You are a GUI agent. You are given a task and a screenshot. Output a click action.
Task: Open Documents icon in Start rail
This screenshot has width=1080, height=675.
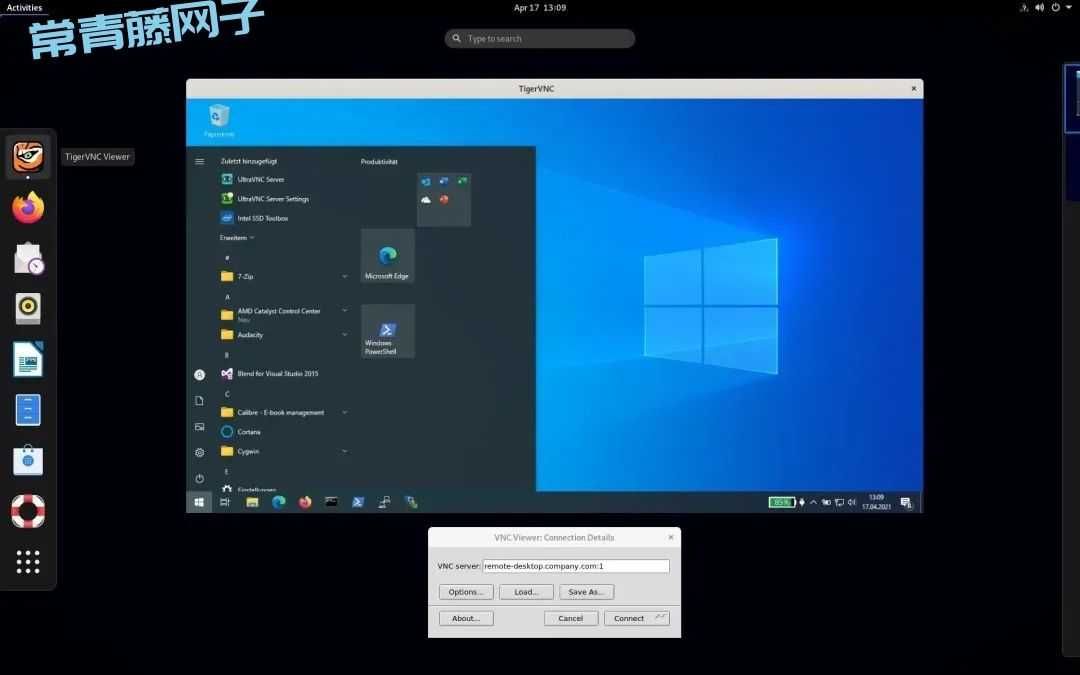point(200,401)
